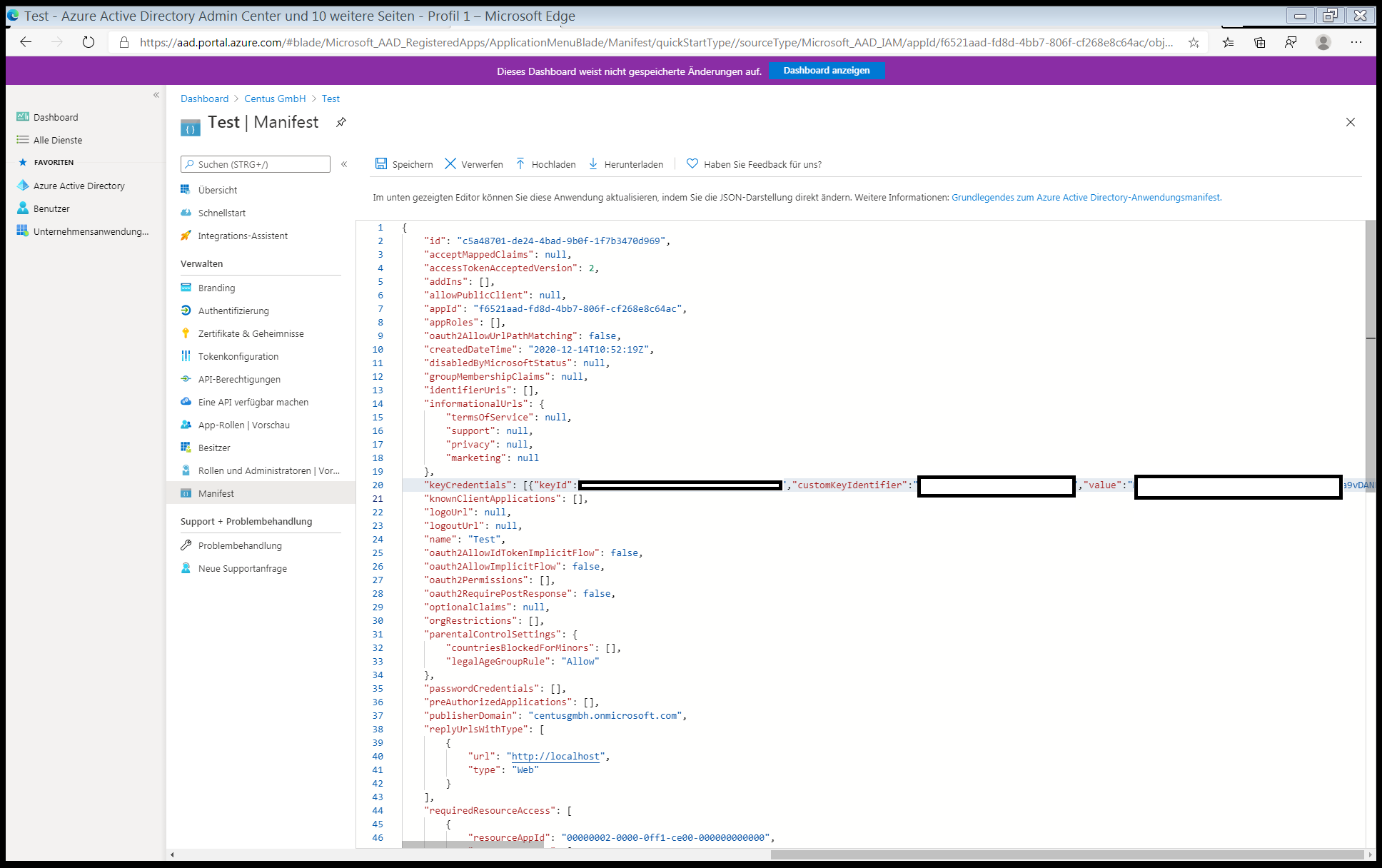
Task: Close the Manifest blade with X
Action: tap(1351, 122)
